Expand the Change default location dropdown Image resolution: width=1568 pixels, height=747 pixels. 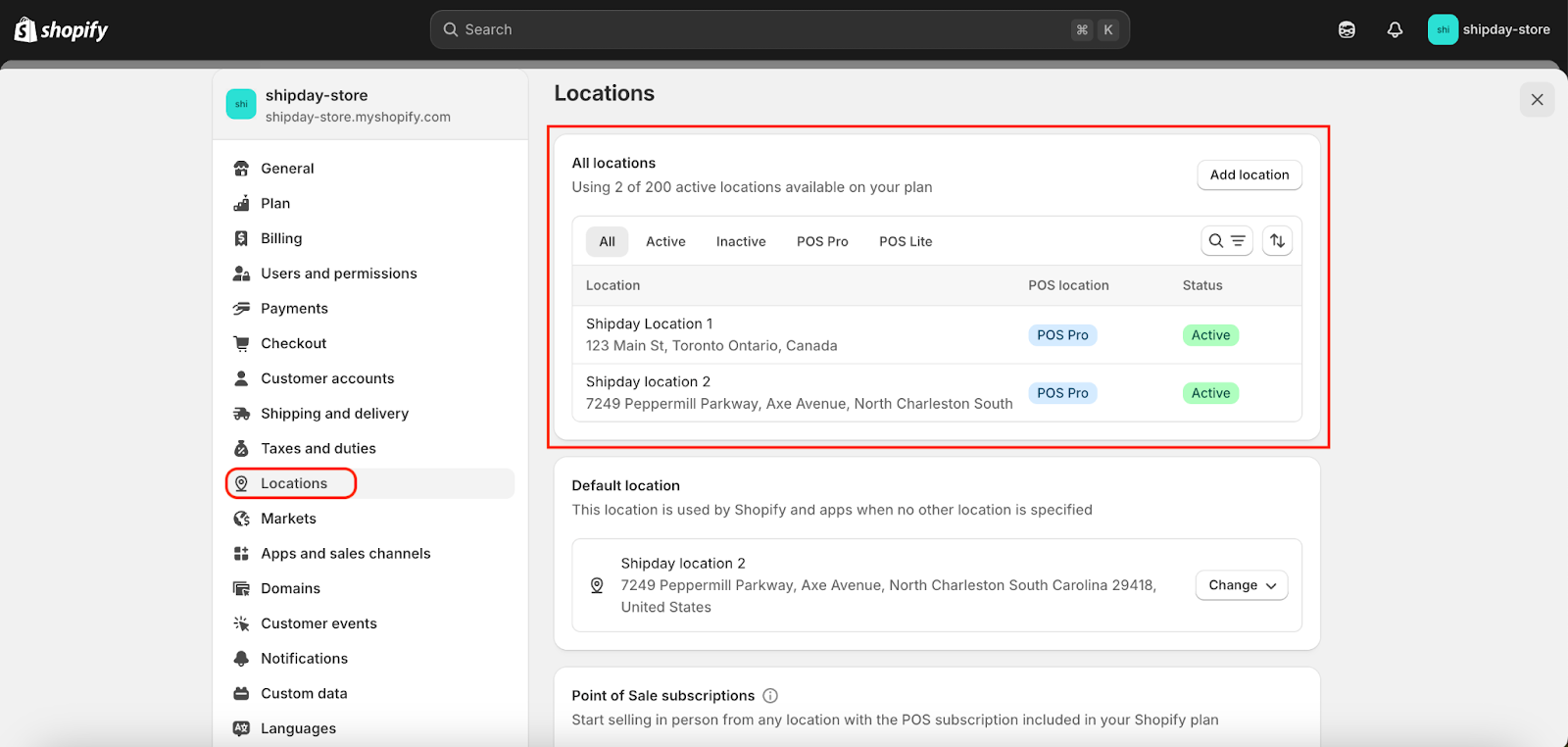1242,585
